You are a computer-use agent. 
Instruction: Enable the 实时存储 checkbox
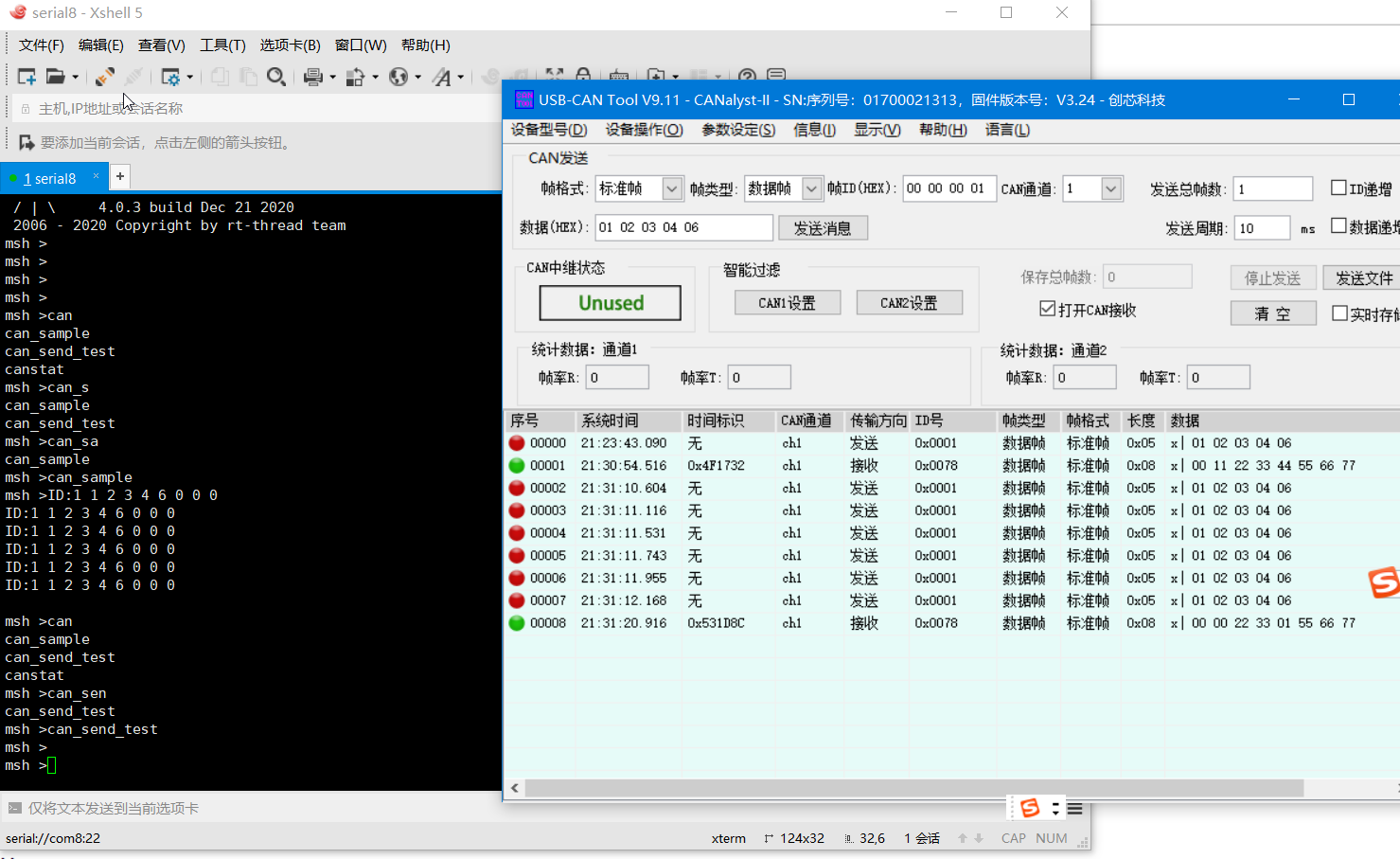tap(1339, 313)
